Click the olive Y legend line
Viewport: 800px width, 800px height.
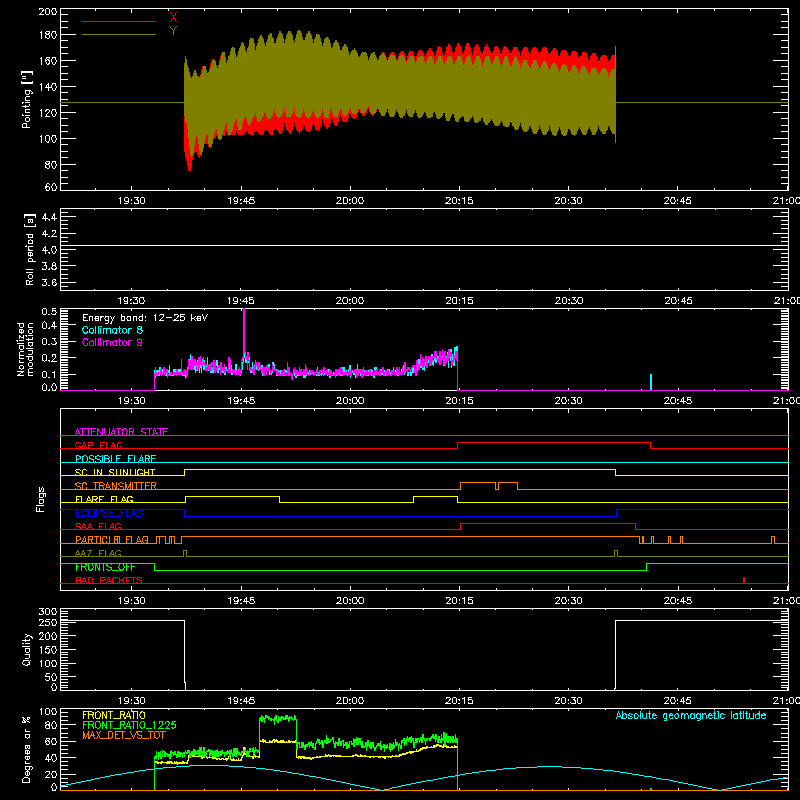(119, 35)
